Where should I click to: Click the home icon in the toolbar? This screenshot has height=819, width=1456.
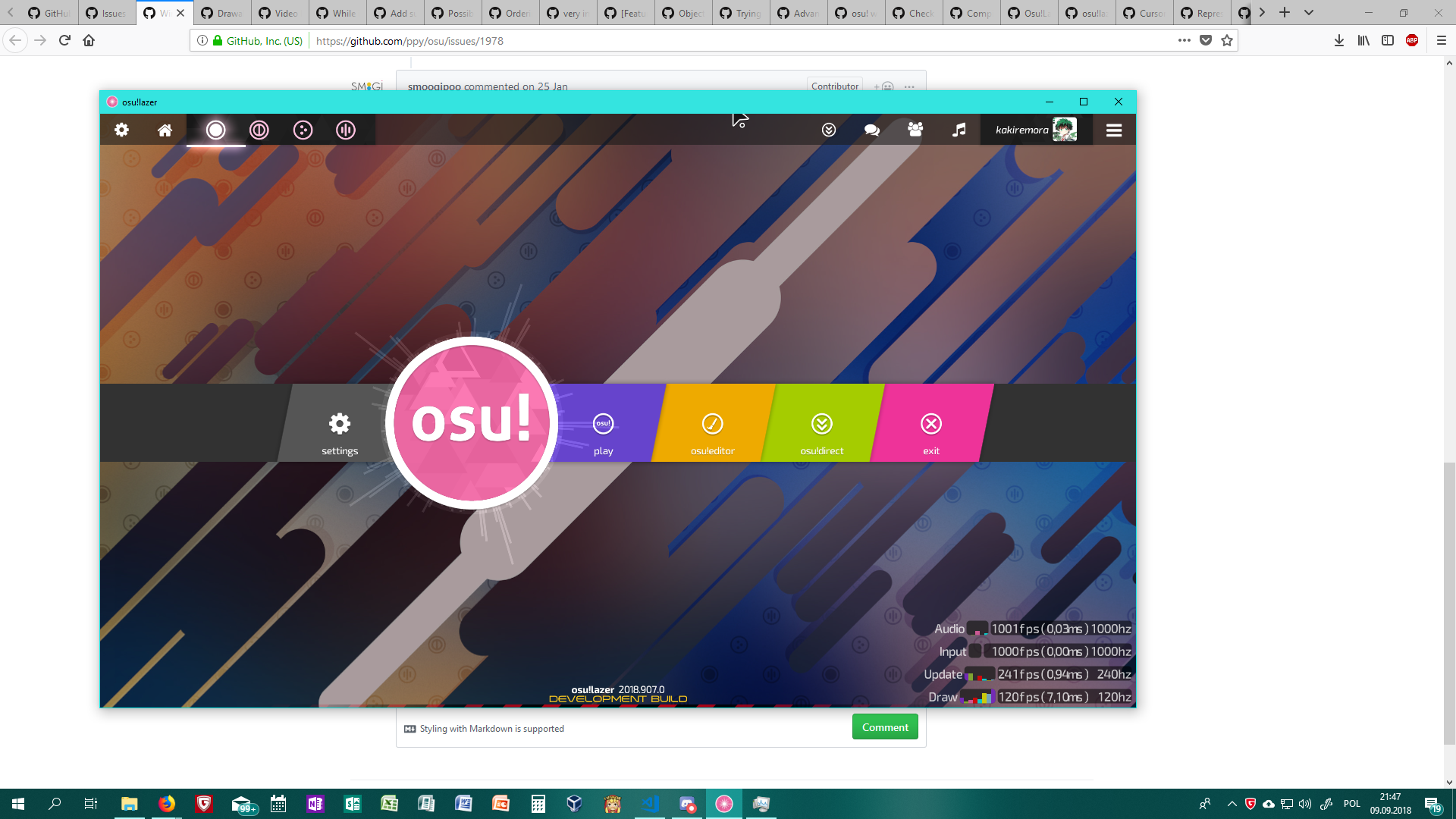[x=165, y=130]
